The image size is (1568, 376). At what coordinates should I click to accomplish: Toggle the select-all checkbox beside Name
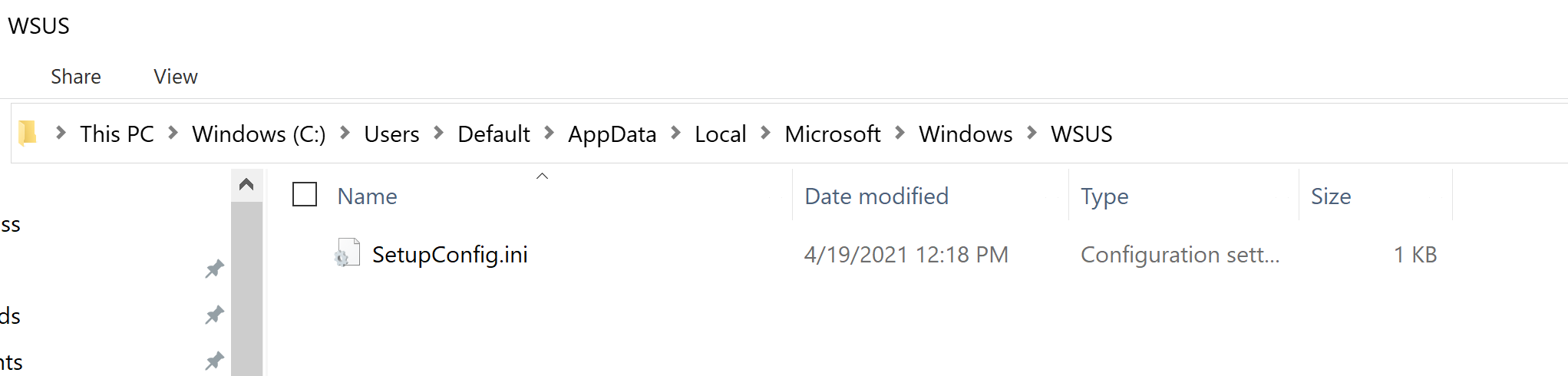coord(305,195)
